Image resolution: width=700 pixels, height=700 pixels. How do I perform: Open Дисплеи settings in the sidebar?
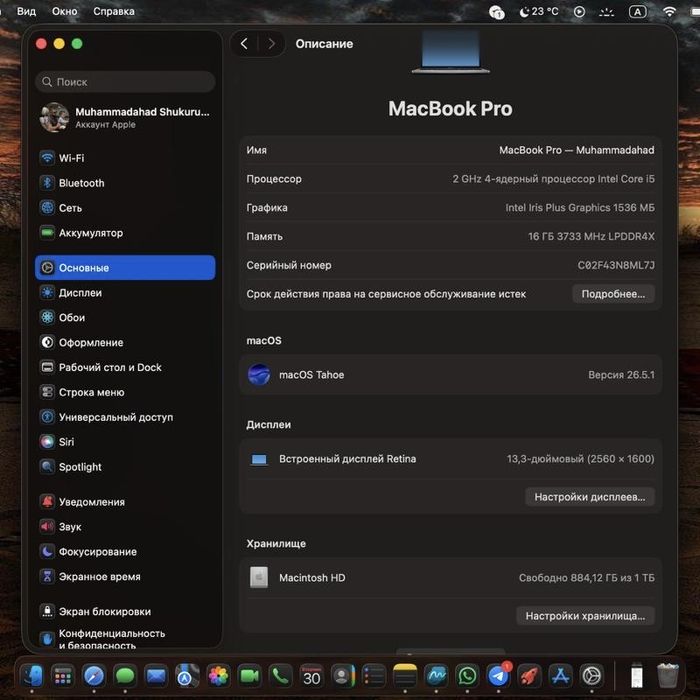[x=125, y=293]
